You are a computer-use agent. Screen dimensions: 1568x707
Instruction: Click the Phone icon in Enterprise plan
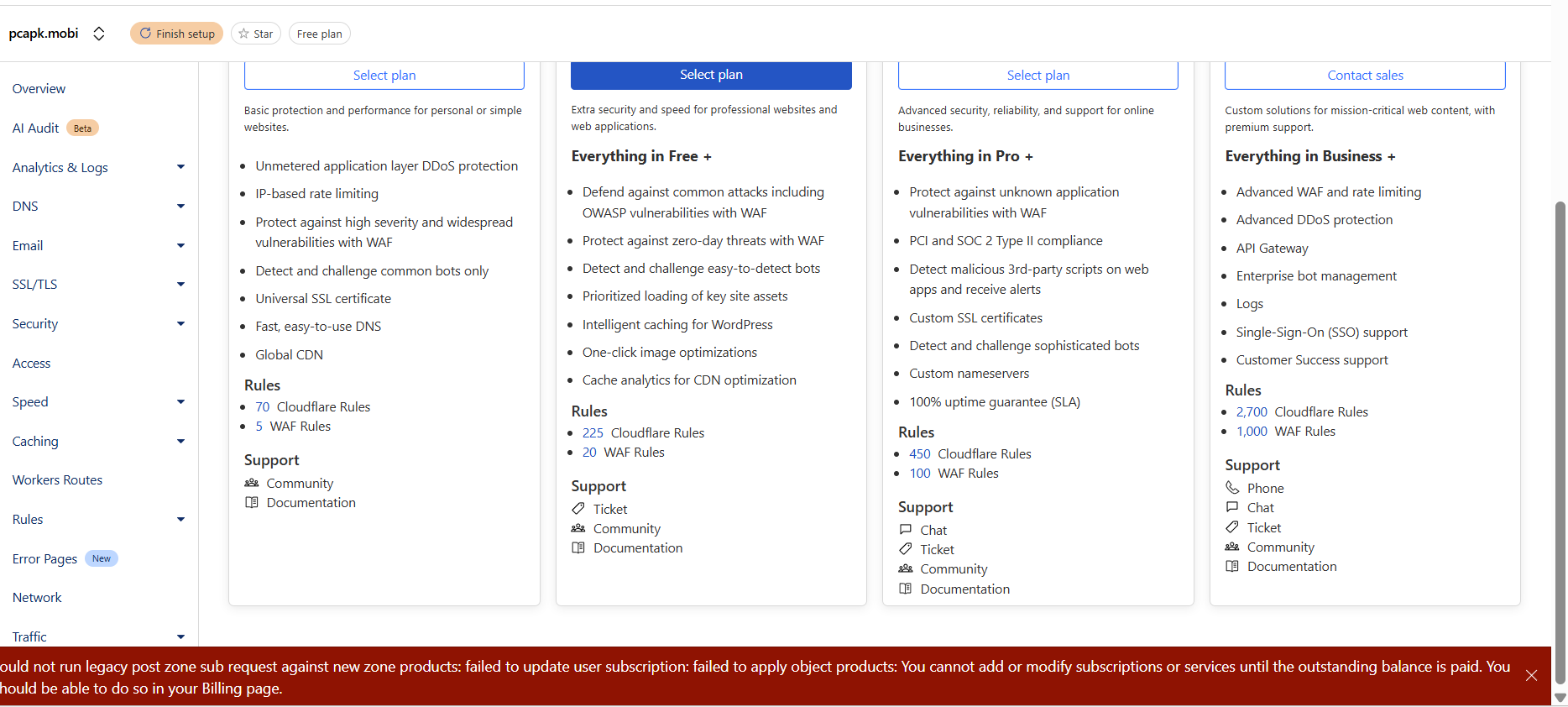click(1232, 488)
